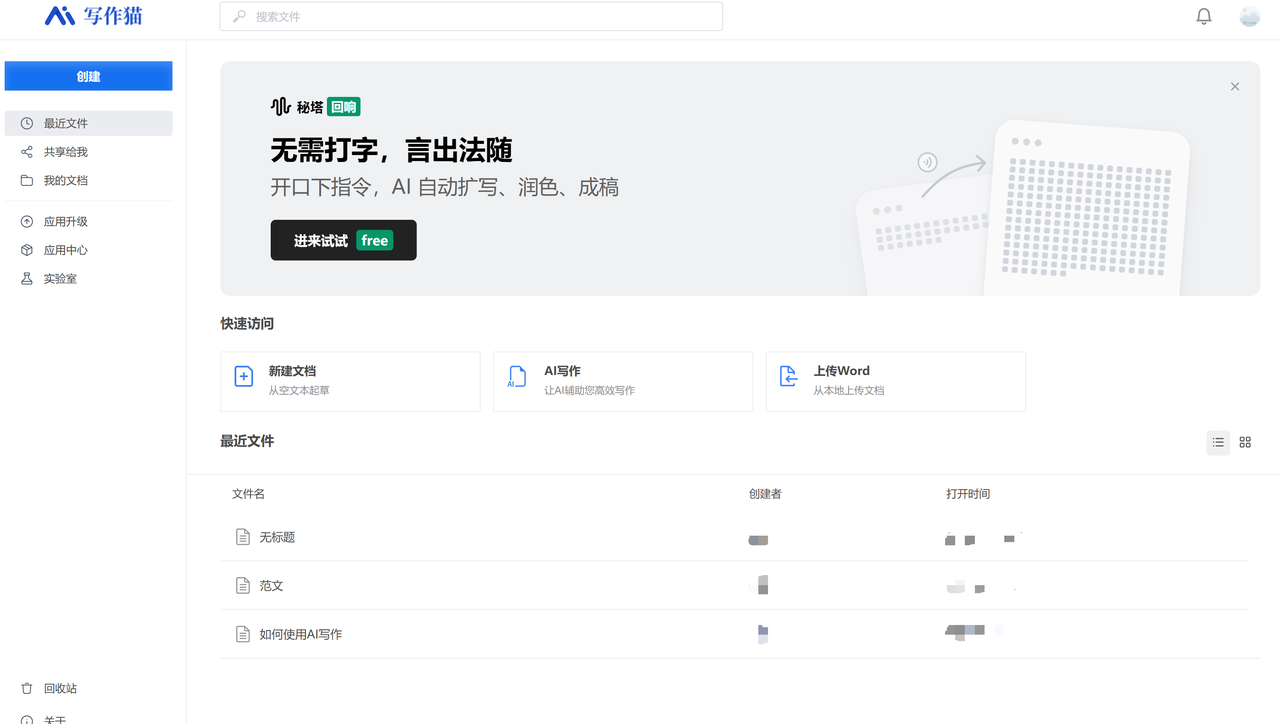The height and width of the screenshot is (724, 1280).
Task: Open 我的文档 folder in the sidebar
Action: (x=88, y=181)
